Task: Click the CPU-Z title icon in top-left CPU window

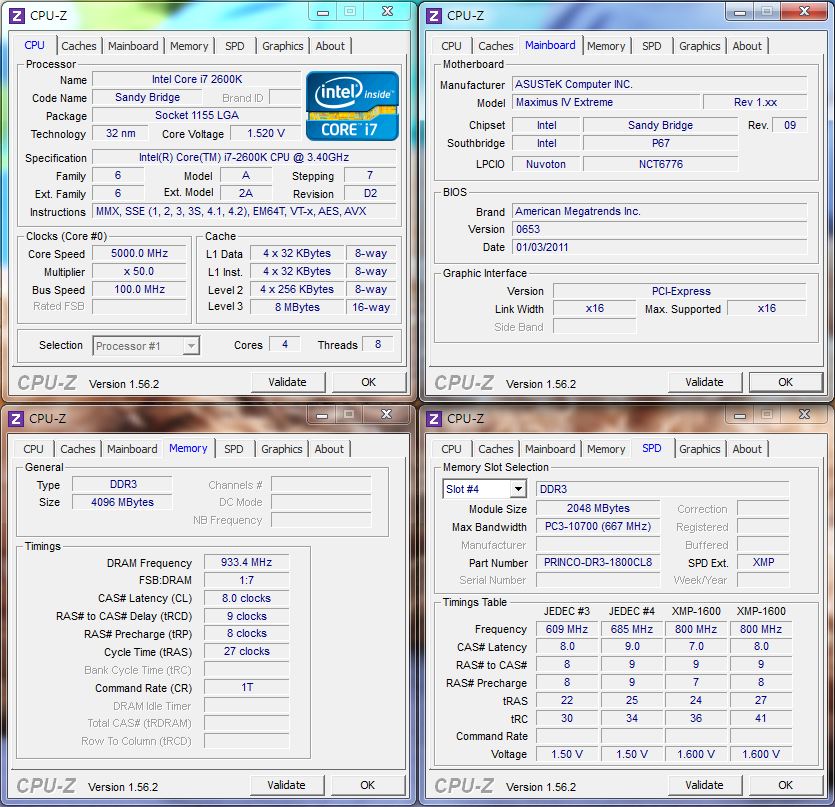Action: click(17, 16)
